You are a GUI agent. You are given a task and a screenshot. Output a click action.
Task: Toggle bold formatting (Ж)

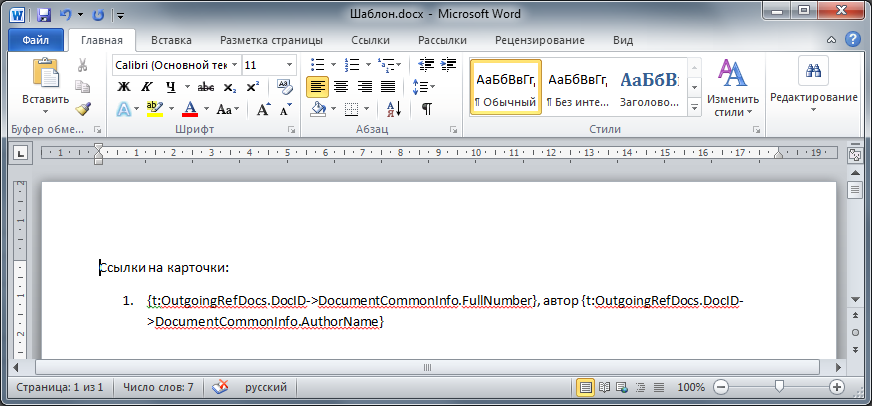click(124, 86)
